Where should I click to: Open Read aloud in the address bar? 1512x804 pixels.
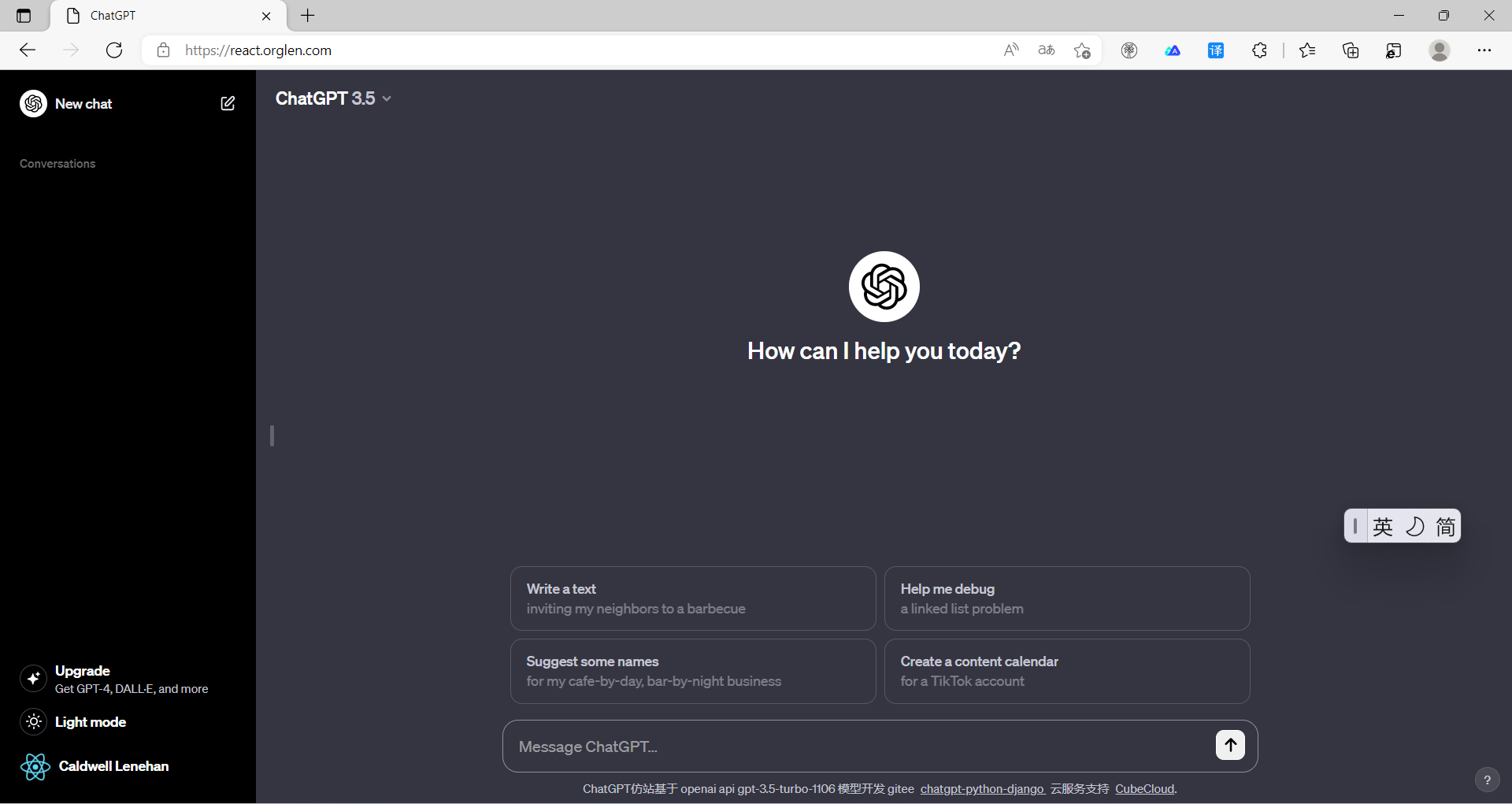pyautogui.click(x=1011, y=50)
